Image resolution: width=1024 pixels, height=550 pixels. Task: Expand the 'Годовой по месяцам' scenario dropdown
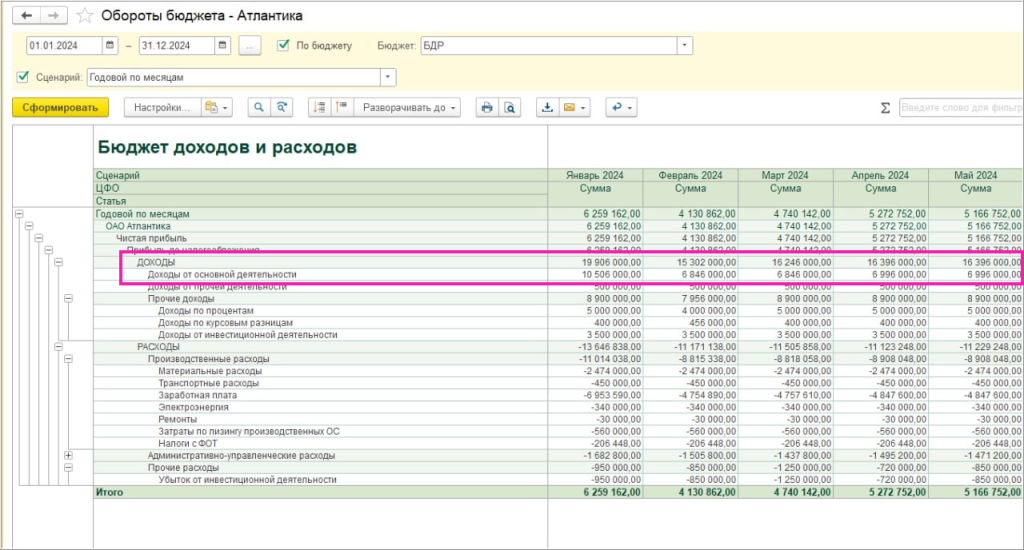(x=388, y=77)
